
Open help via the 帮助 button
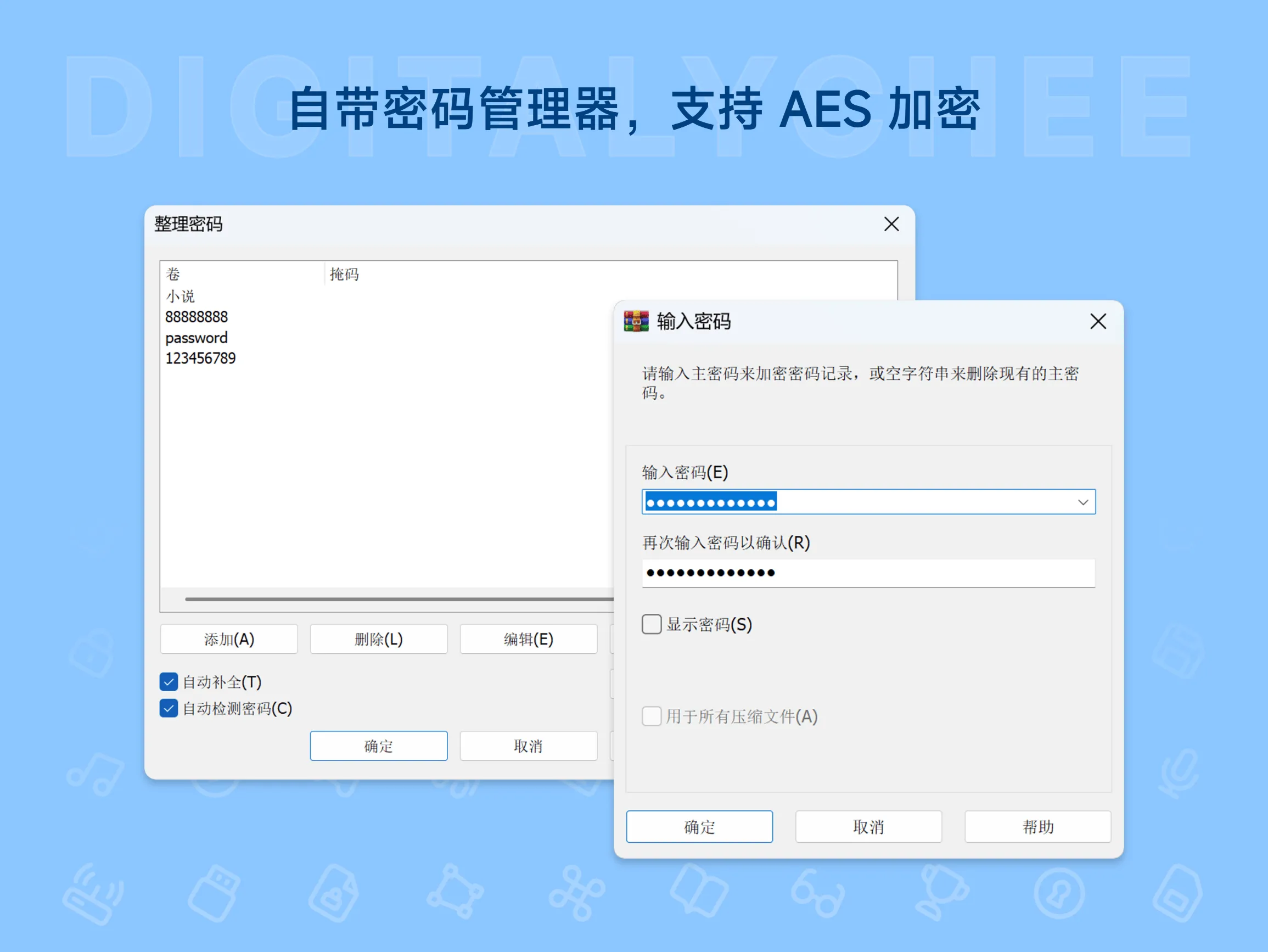[1037, 826]
